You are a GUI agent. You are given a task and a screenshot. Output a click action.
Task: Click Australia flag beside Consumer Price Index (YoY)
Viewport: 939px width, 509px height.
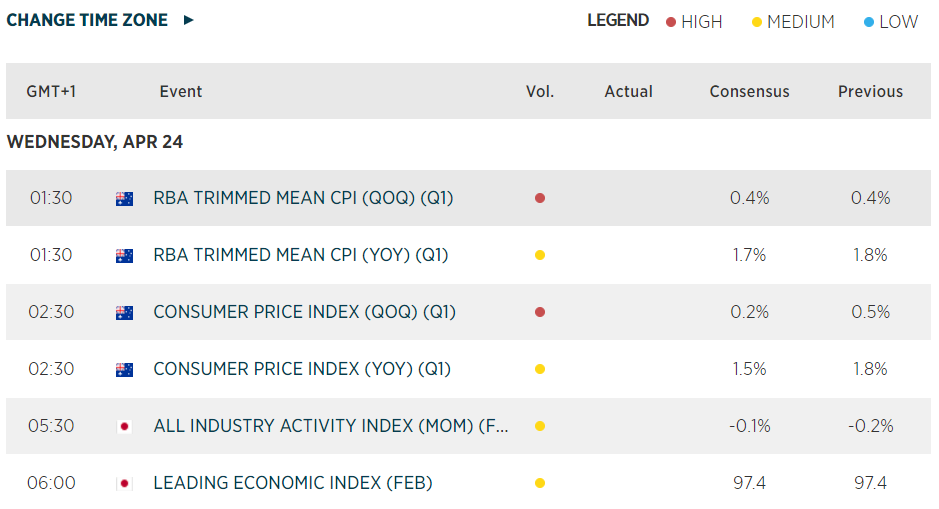coord(125,369)
